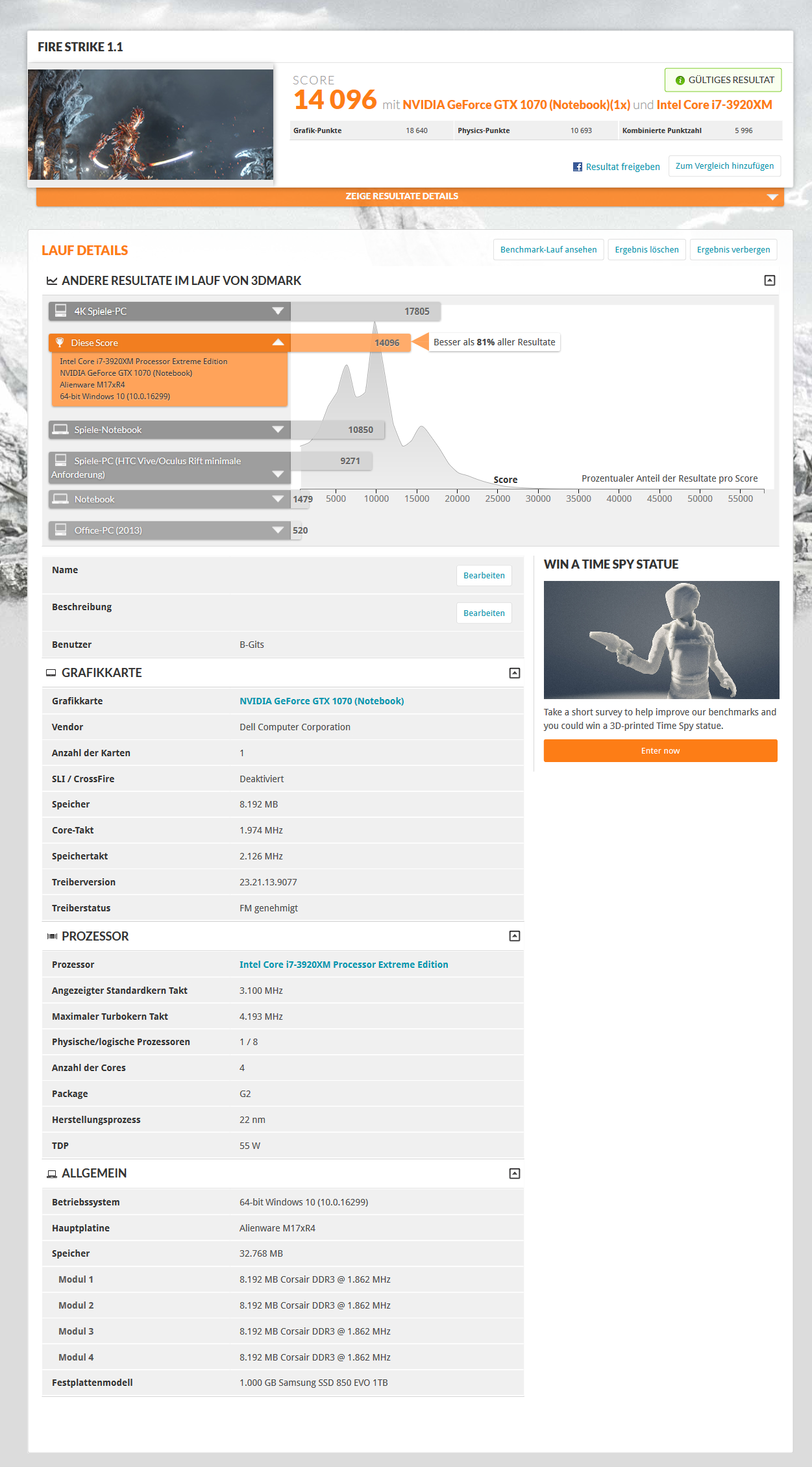This screenshot has height=1467, width=812.
Task: Click Hauptplatine Alienware M17xR4 value
Action: point(277,1228)
